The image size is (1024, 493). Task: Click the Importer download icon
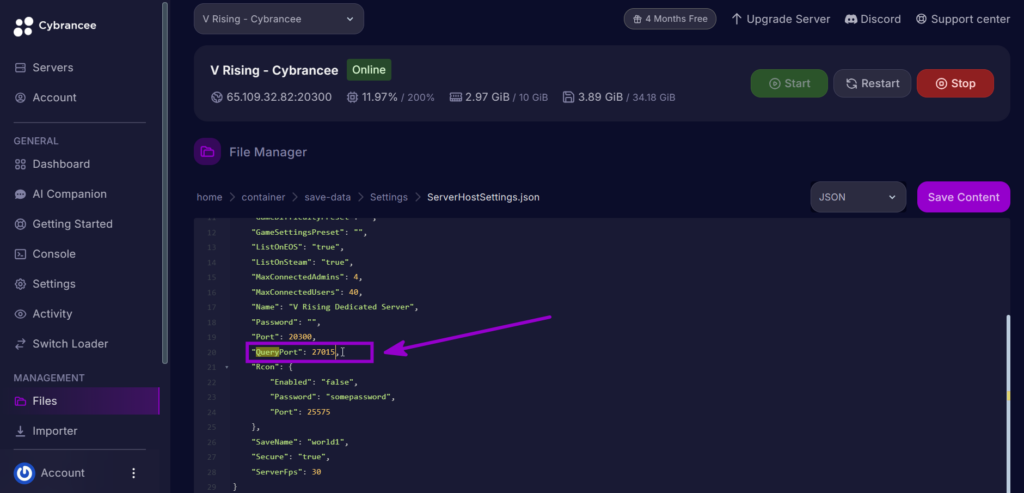tap(20, 432)
